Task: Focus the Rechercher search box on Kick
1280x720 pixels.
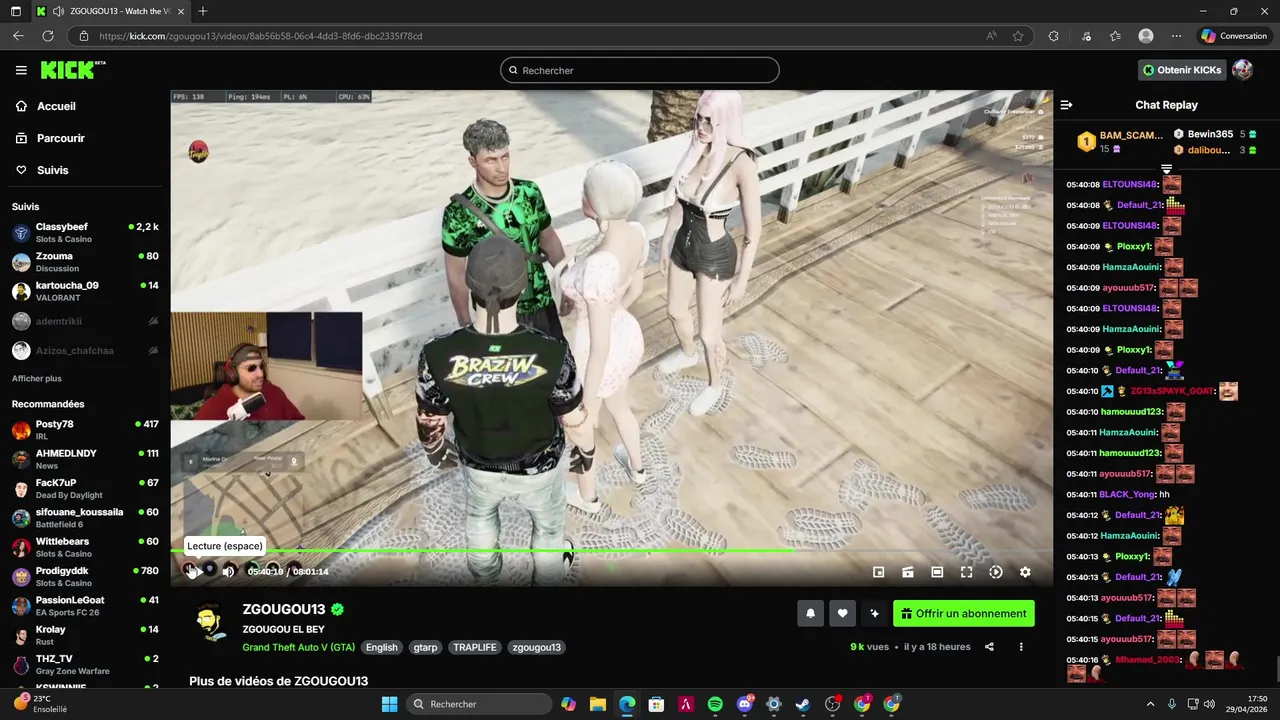Action: tap(640, 70)
